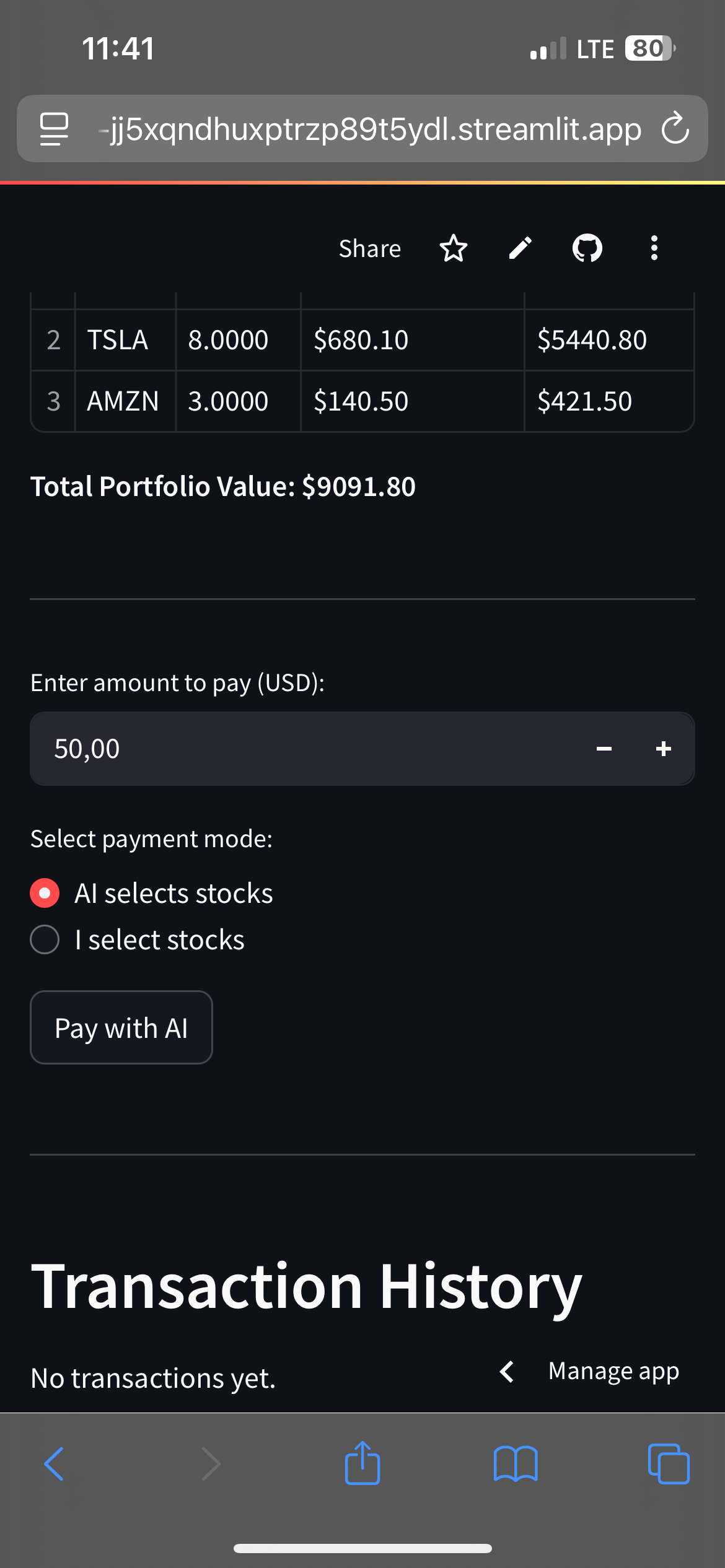Tap the Safari share icon
725x1568 pixels.
tap(362, 1464)
